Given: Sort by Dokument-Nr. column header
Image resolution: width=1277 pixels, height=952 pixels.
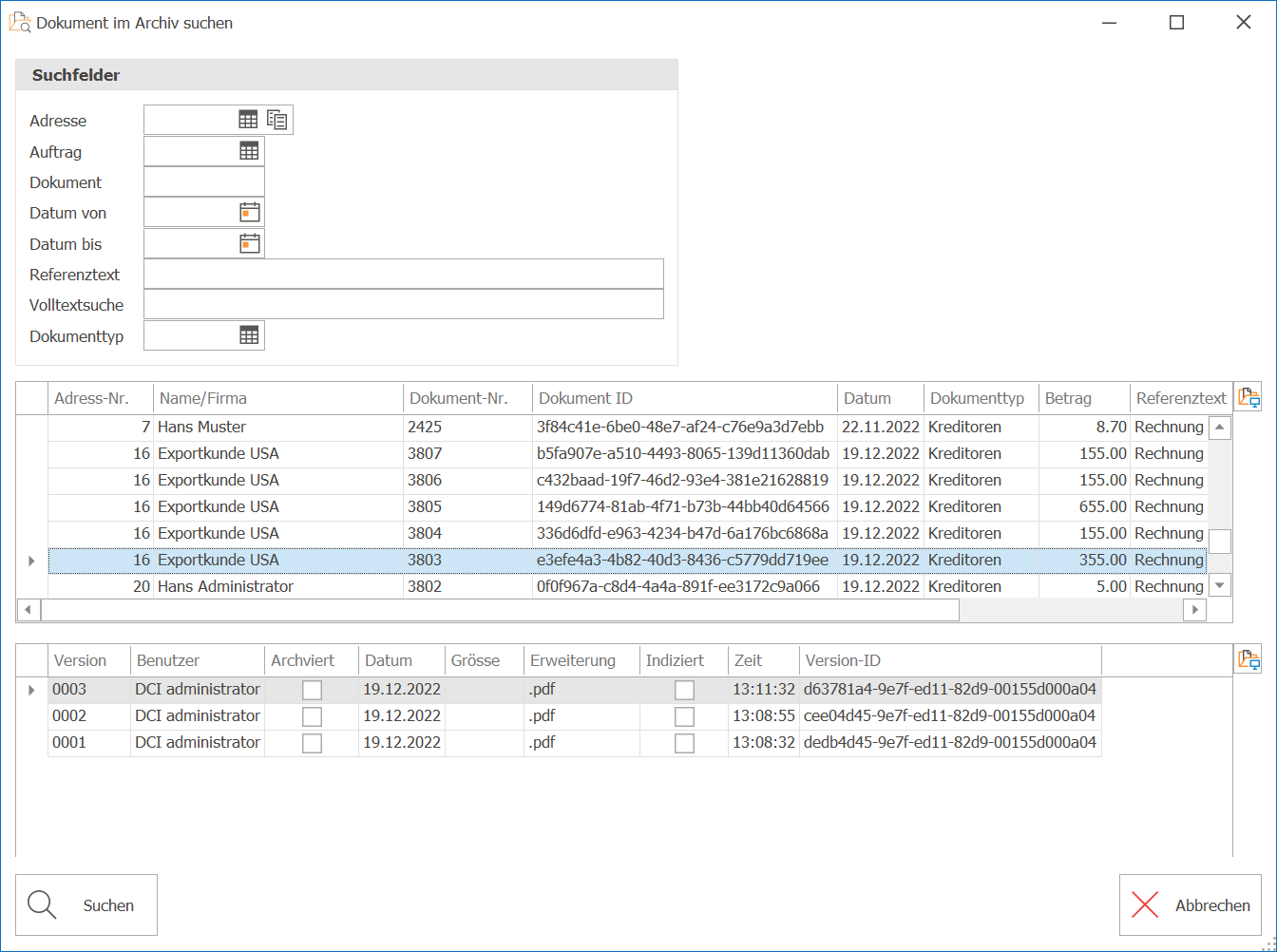Looking at the screenshot, I should tap(467, 398).
